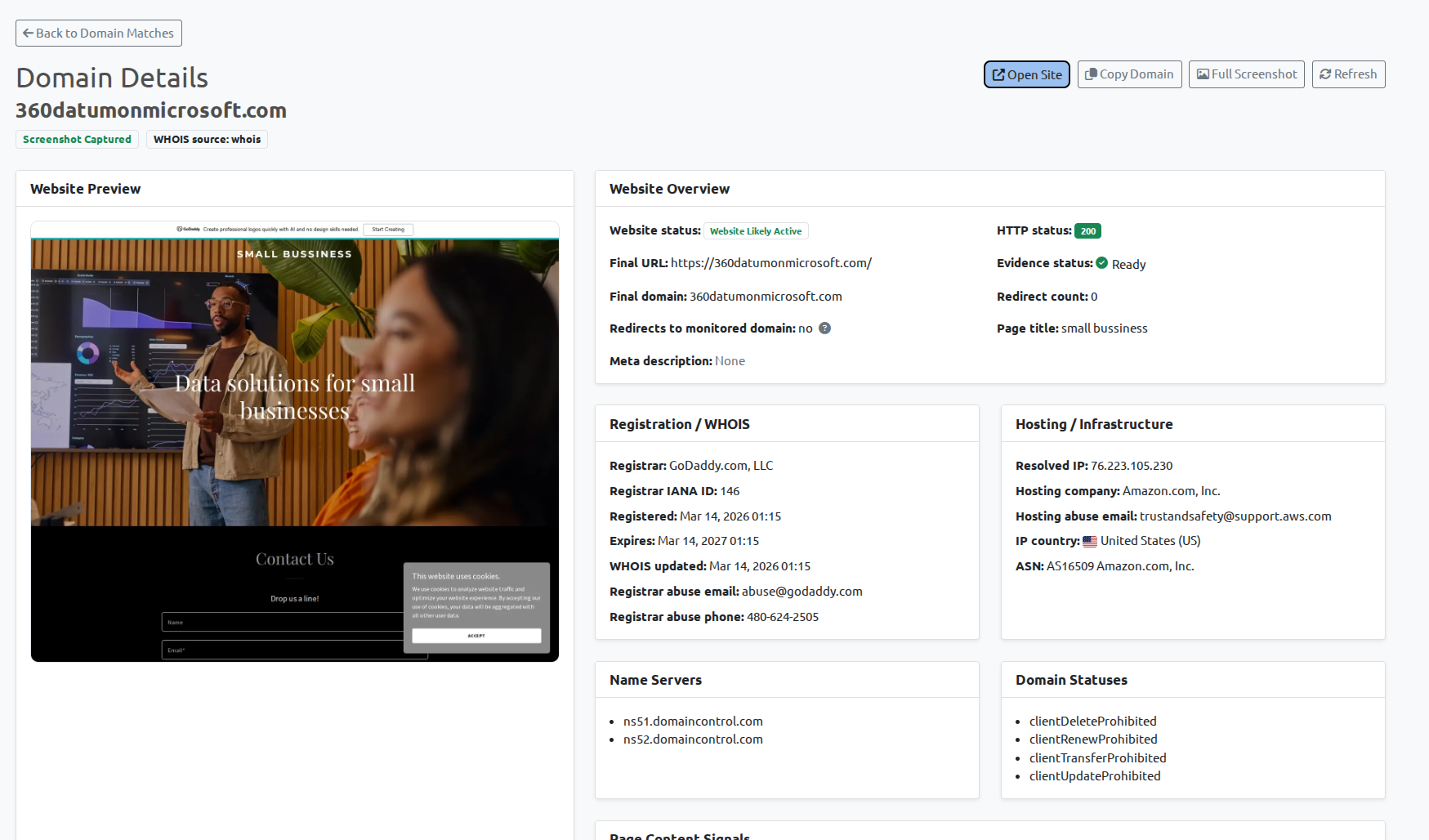Viewport: 1429px width, 840px height.
Task: Select the resolved IP 76.223.105.230
Action: [1132, 466]
